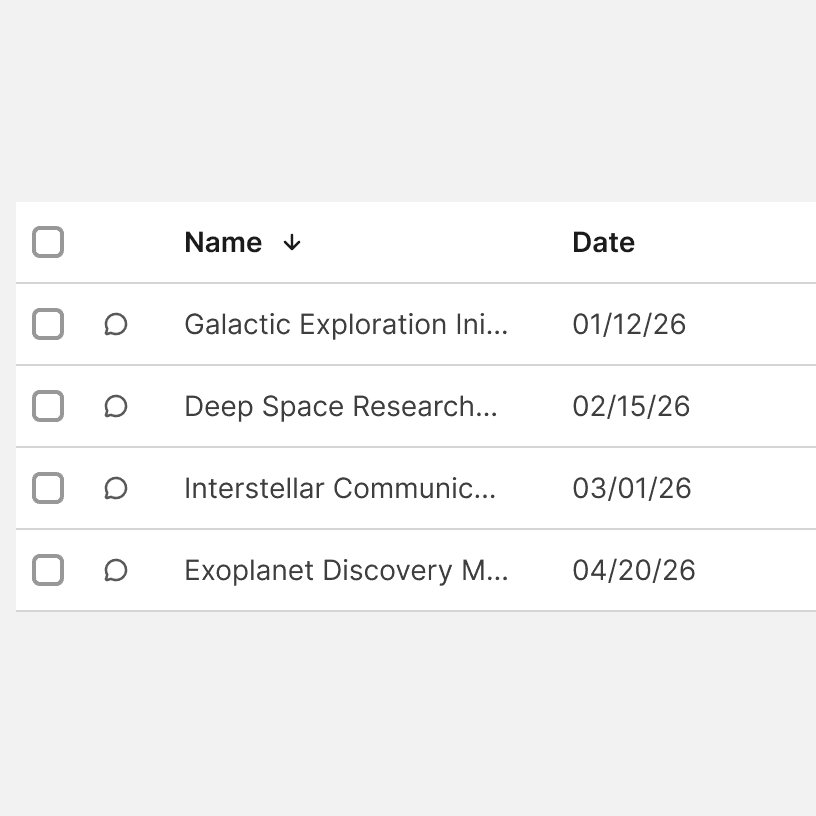Check the Deep Space Research row checkbox

(48, 407)
